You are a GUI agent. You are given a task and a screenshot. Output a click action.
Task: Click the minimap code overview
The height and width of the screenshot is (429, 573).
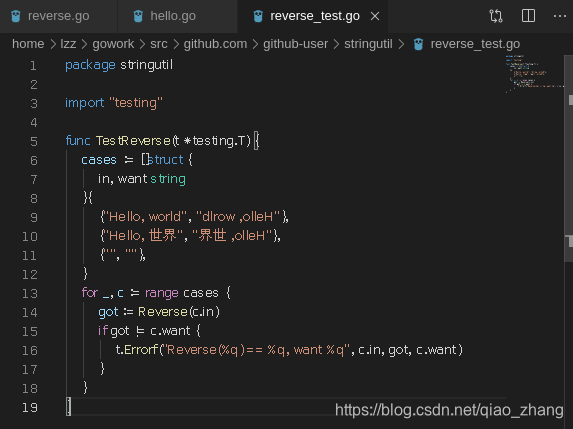tap(535, 74)
